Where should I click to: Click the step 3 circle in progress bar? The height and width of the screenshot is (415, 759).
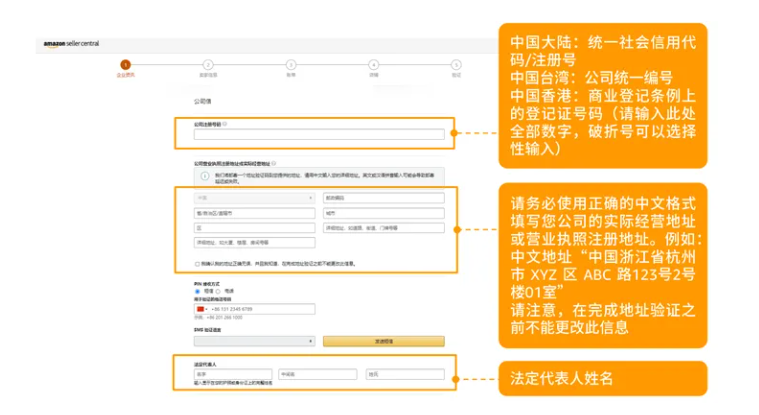point(291,64)
